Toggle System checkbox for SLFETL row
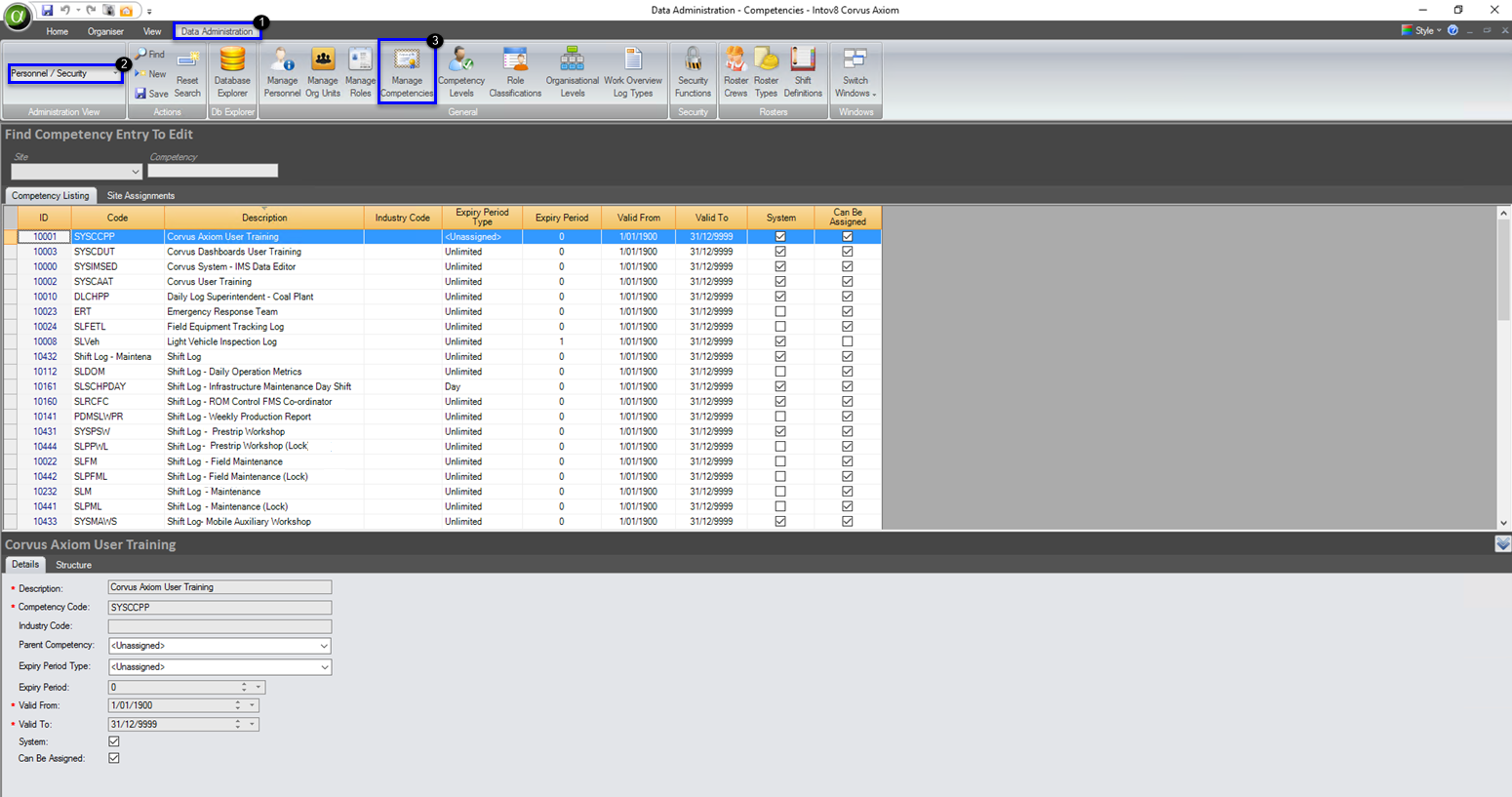1512x797 pixels. point(780,327)
